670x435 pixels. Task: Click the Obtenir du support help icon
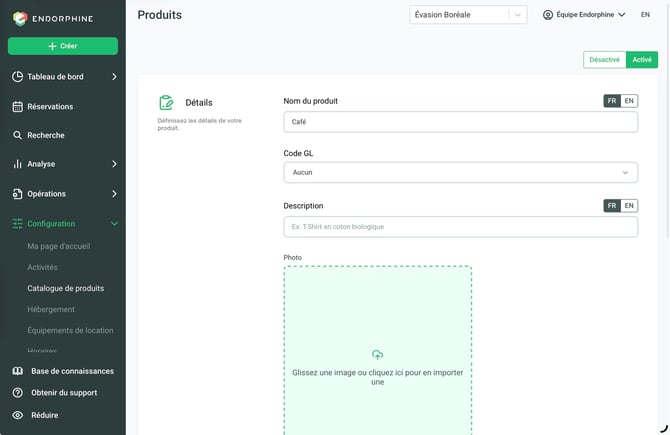[18, 393]
